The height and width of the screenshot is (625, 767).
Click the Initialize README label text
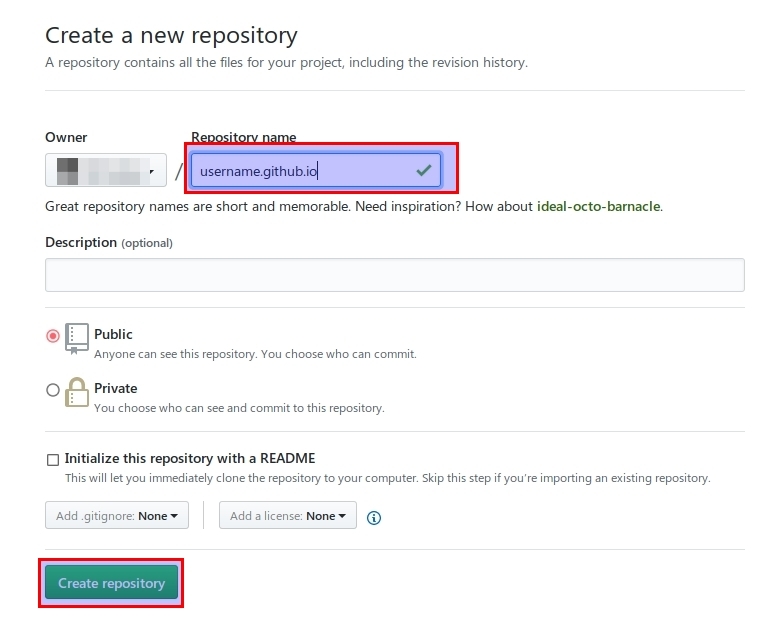[x=190, y=458]
